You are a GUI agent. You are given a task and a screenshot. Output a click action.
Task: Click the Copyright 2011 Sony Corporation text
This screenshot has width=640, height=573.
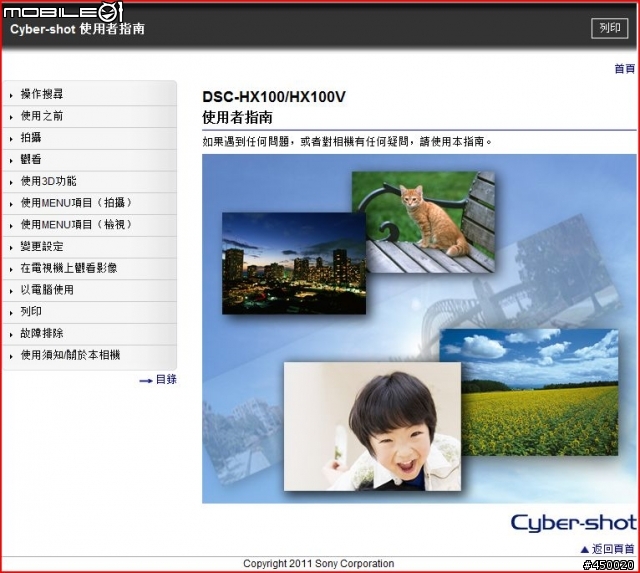[x=319, y=564]
